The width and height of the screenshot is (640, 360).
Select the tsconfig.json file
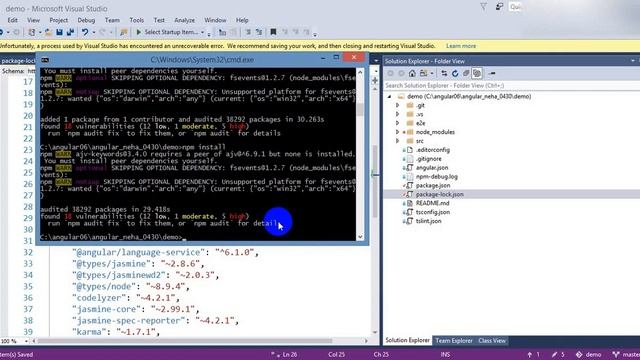(433, 212)
